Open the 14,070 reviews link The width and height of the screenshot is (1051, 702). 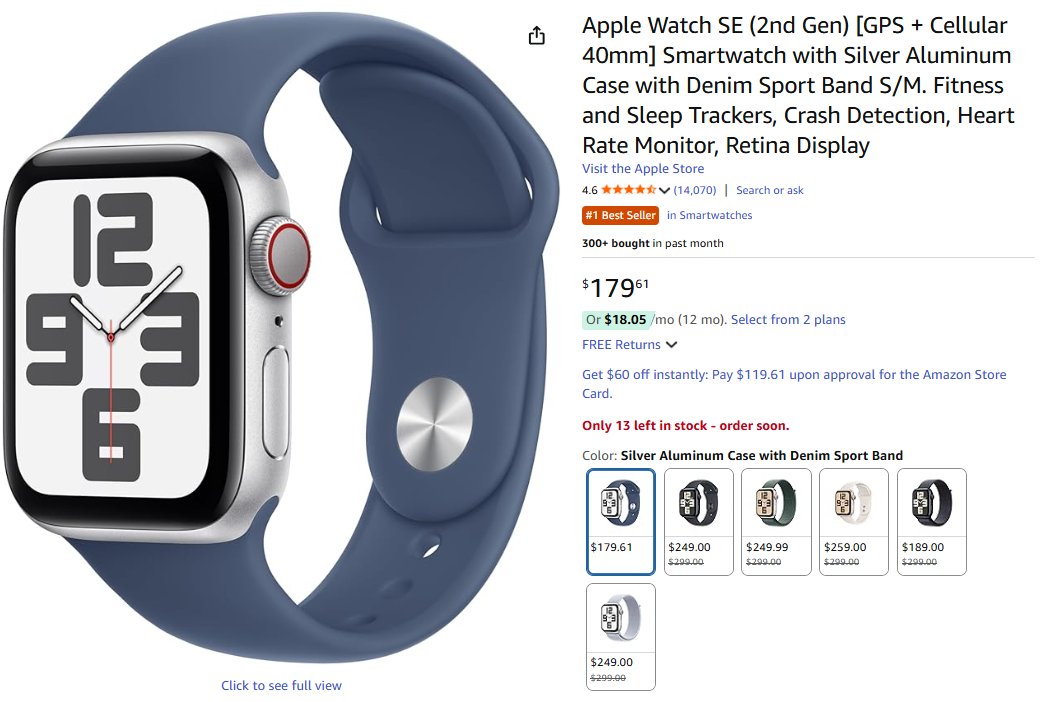point(694,190)
